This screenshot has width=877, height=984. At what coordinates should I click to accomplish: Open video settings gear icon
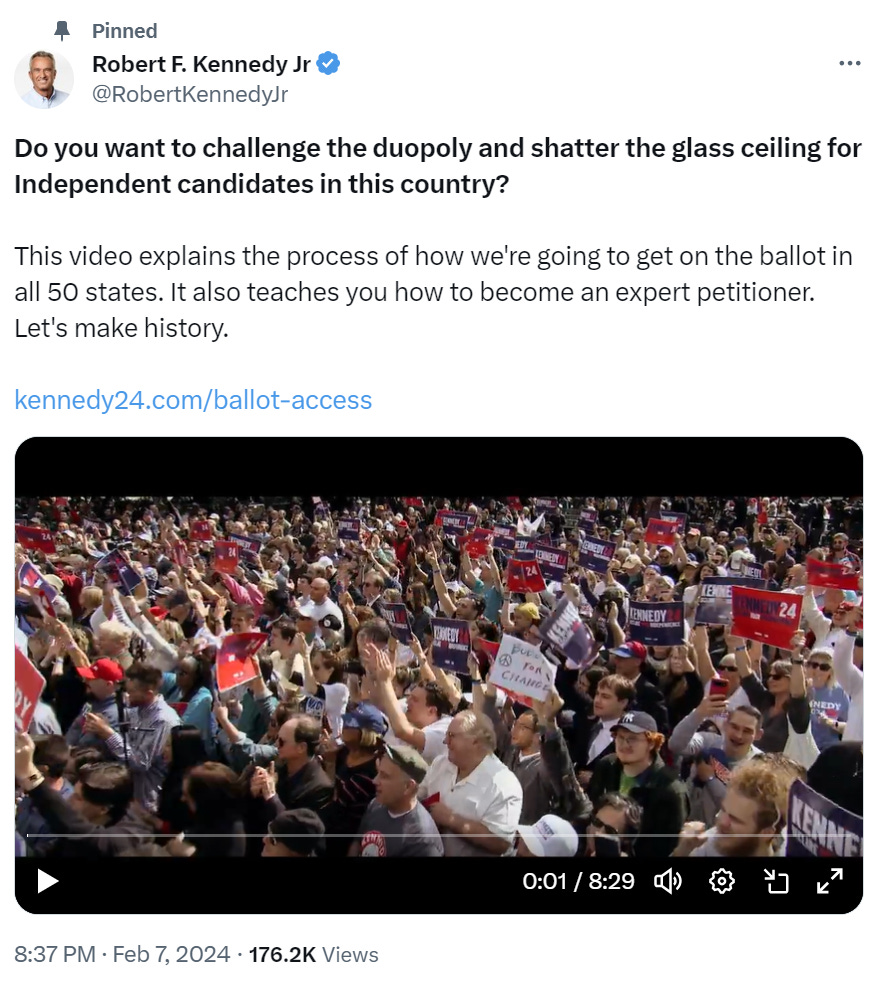(x=721, y=881)
